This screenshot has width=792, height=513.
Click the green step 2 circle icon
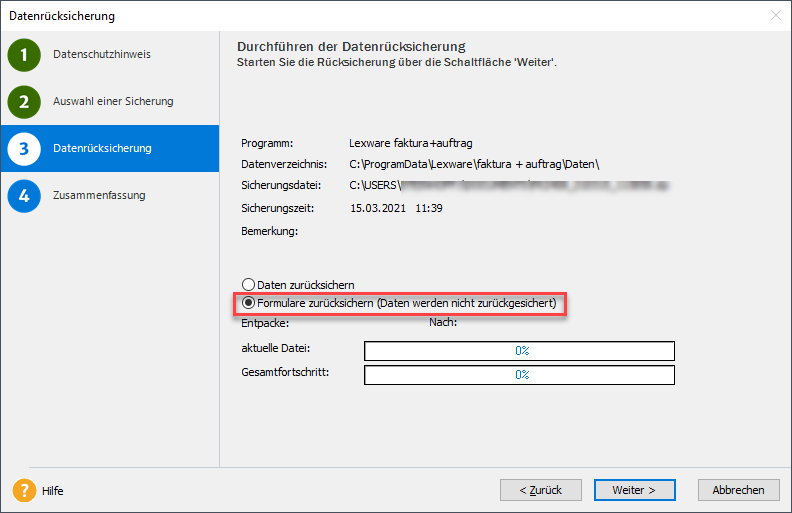pos(24,102)
